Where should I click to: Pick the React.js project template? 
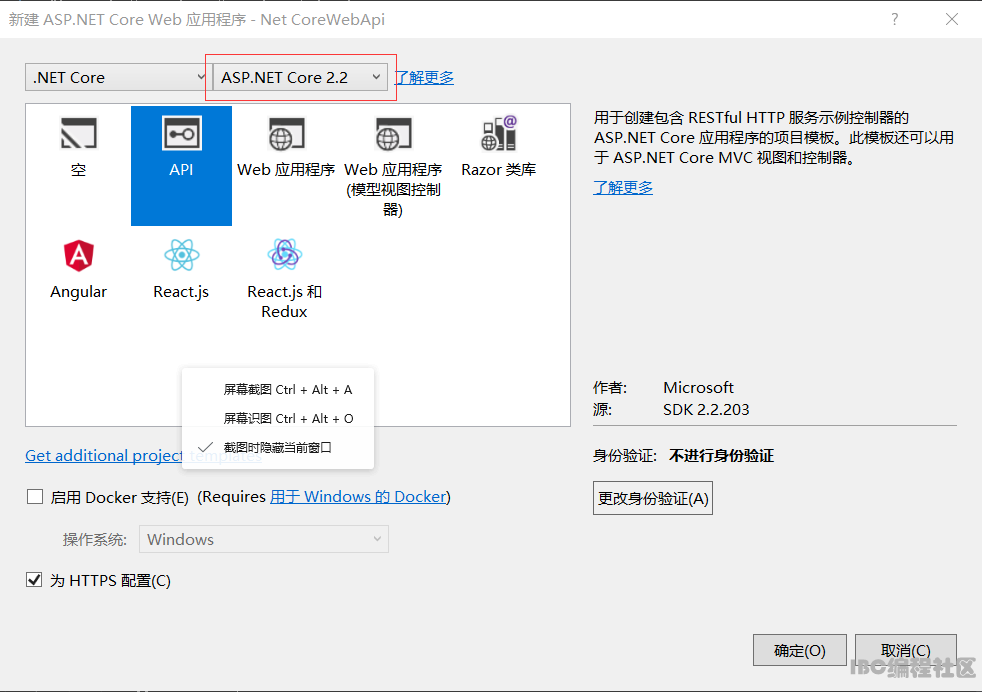[x=181, y=269]
